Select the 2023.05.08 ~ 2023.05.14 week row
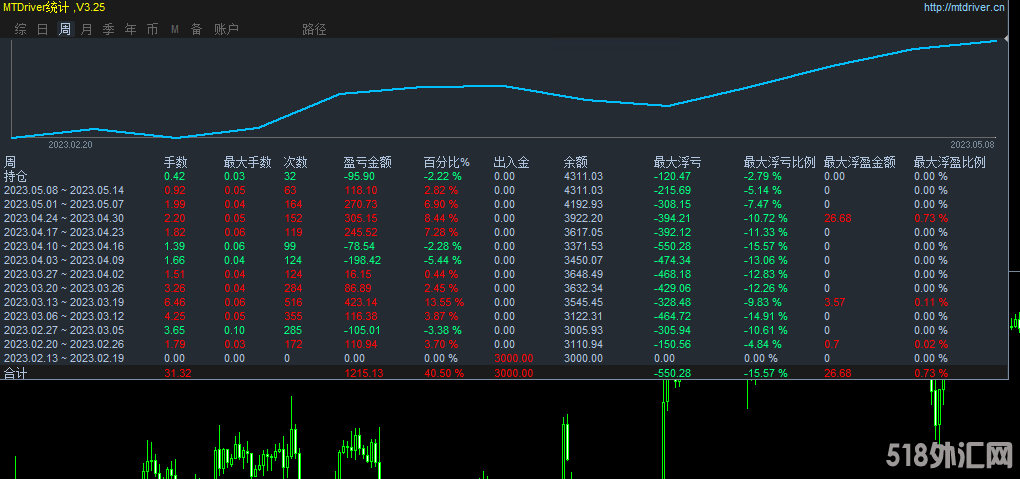Screen dimensions: 1020x479 click(64, 190)
